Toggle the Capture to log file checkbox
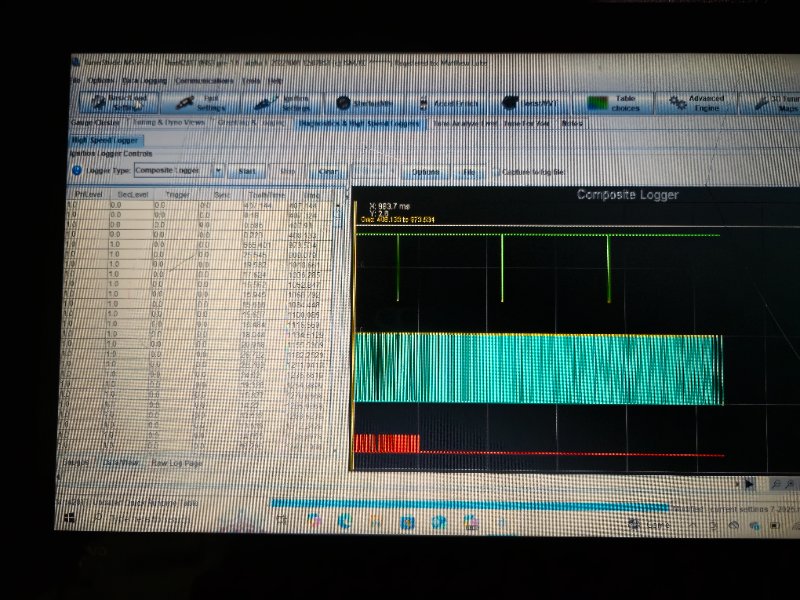The width and height of the screenshot is (800, 600). [496, 172]
